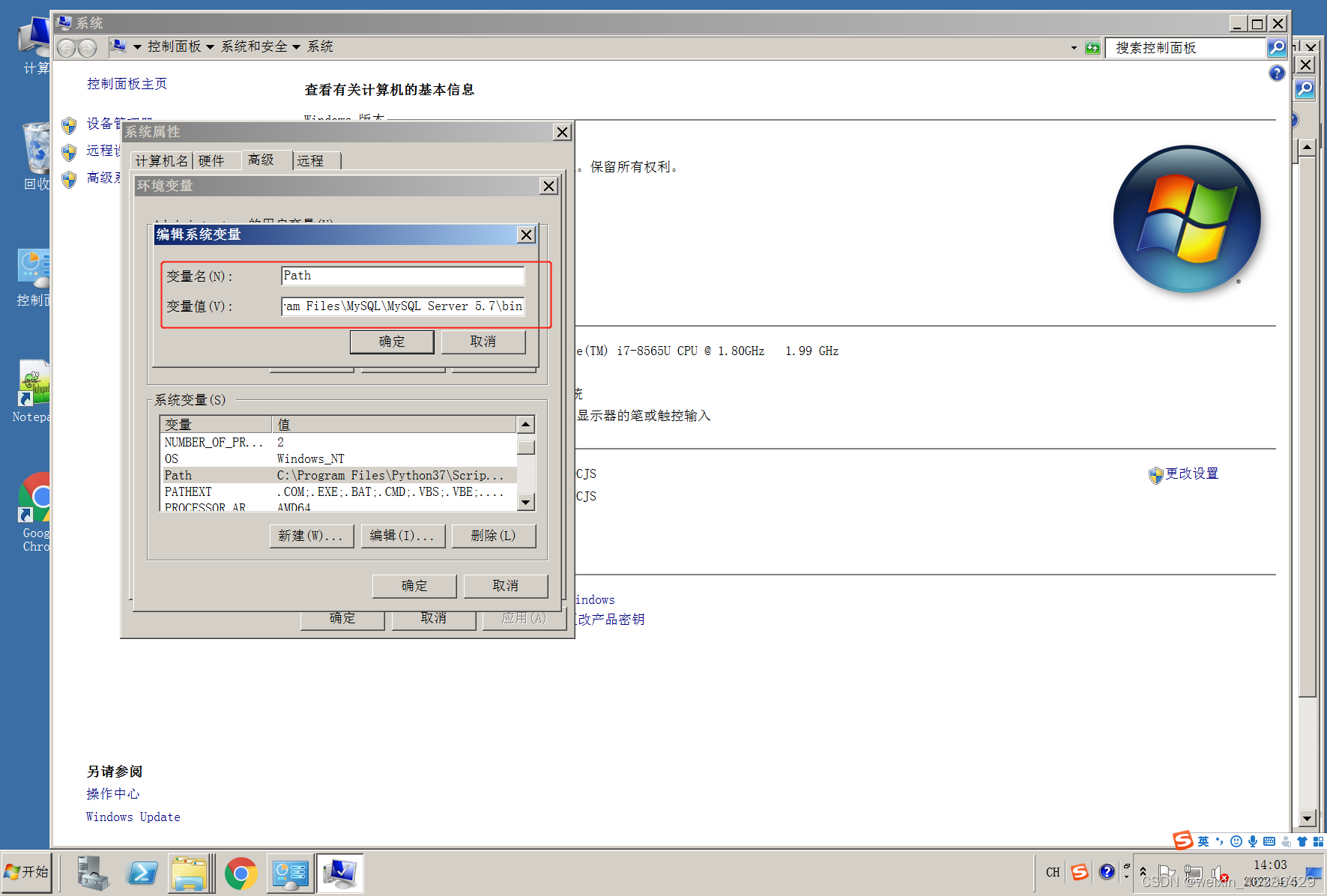
Task: Select the Google Chrome desktop shortcut
Action: tap(35, 512)
